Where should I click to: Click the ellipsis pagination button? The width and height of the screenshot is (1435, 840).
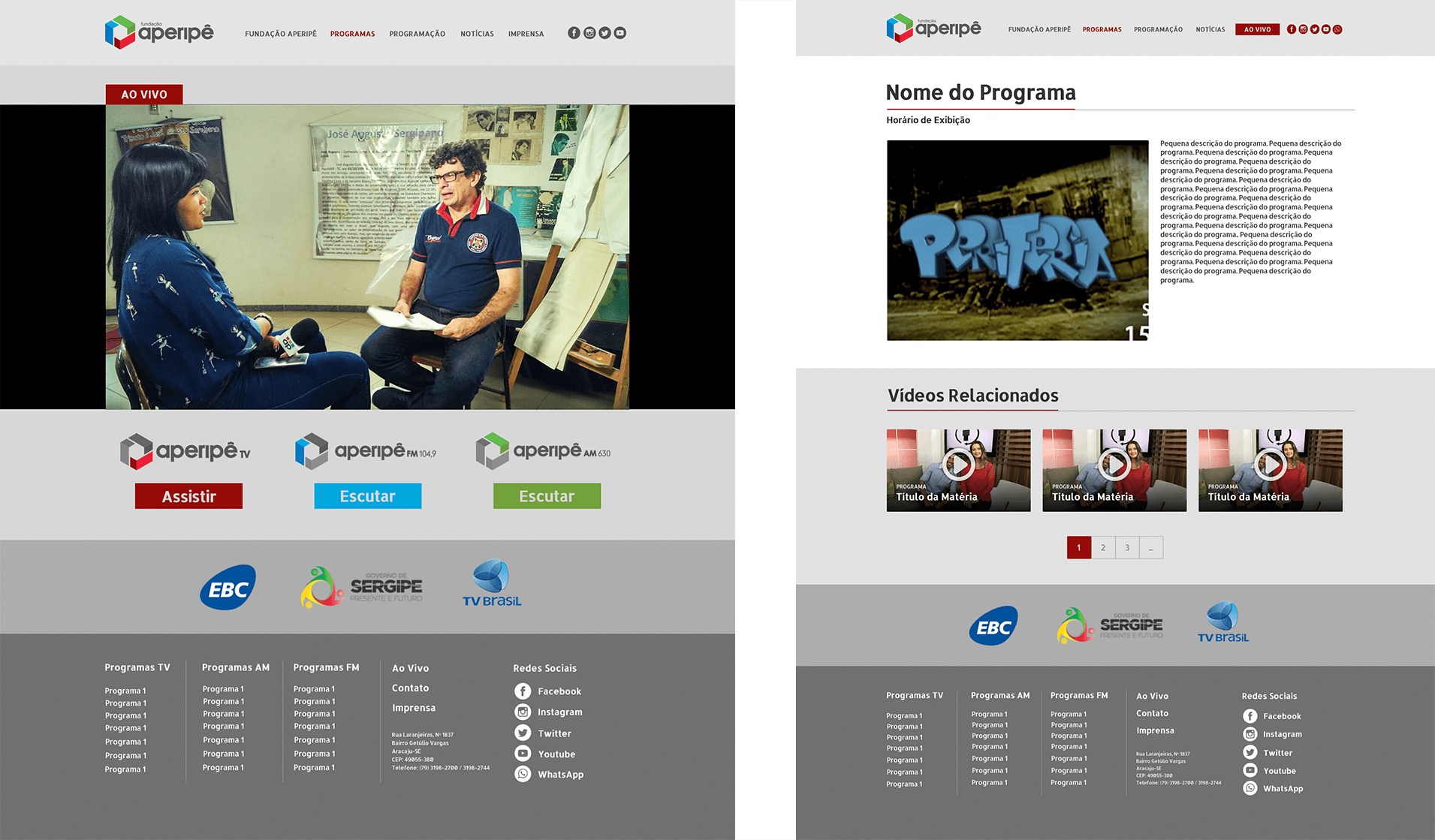pos(1151,548)
